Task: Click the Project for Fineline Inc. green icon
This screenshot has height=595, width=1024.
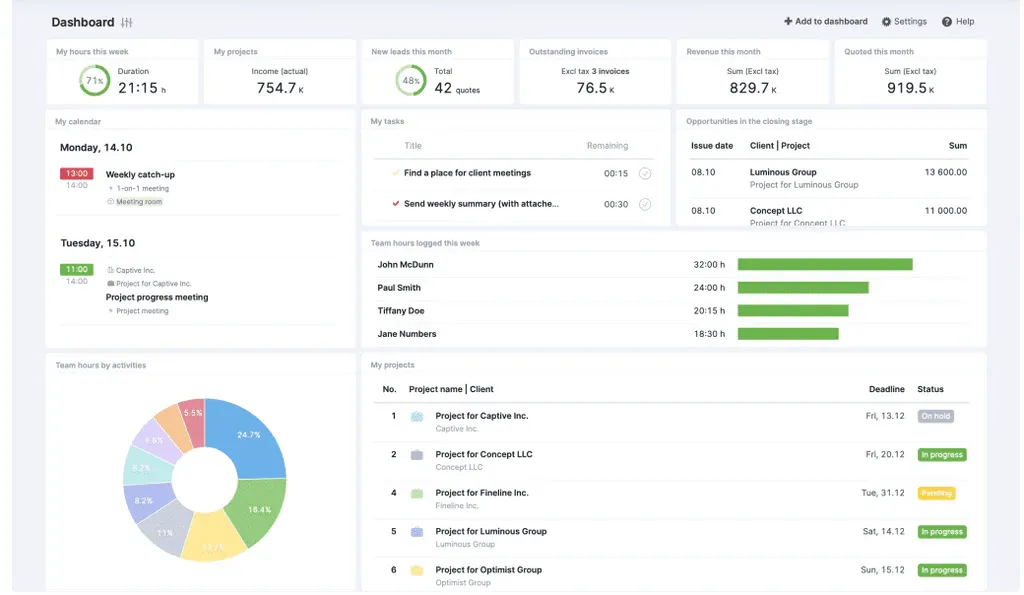Action: [x=417, y=494]
